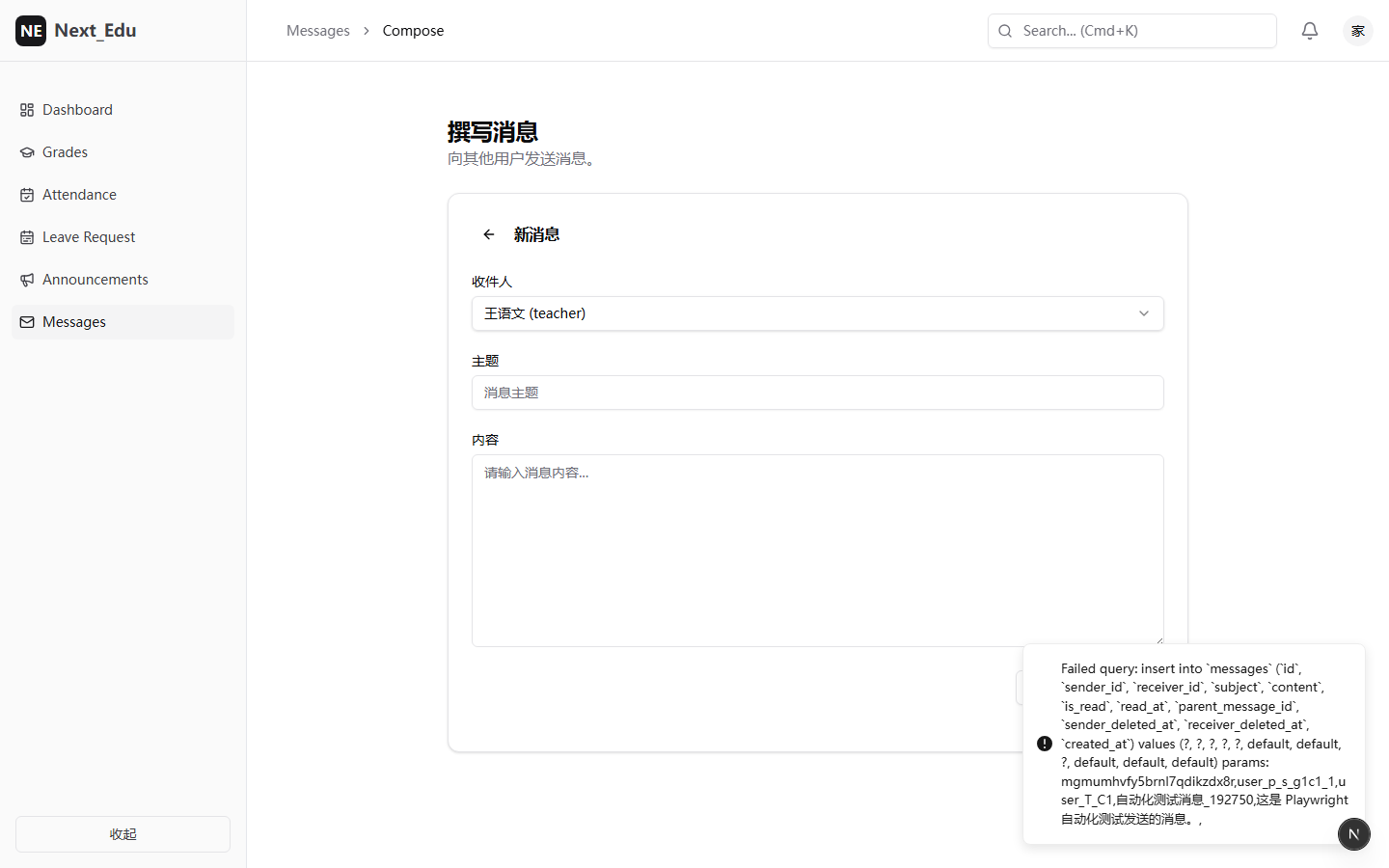This screenshot has height=868, width=1389.
Task: Click Compose breadcrumb text
Action: tap(413, 31)
